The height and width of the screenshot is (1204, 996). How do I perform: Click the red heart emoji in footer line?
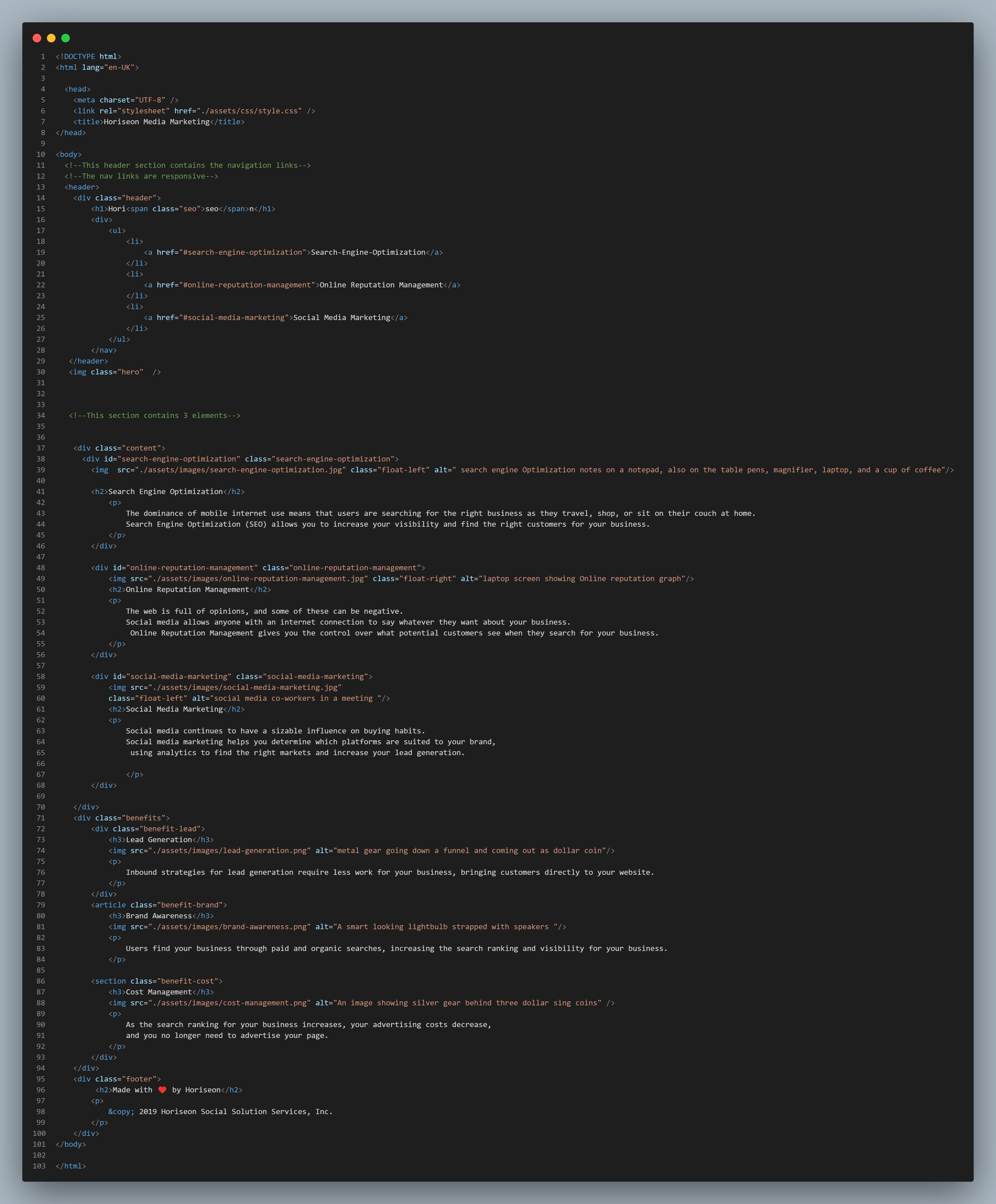162,1090
